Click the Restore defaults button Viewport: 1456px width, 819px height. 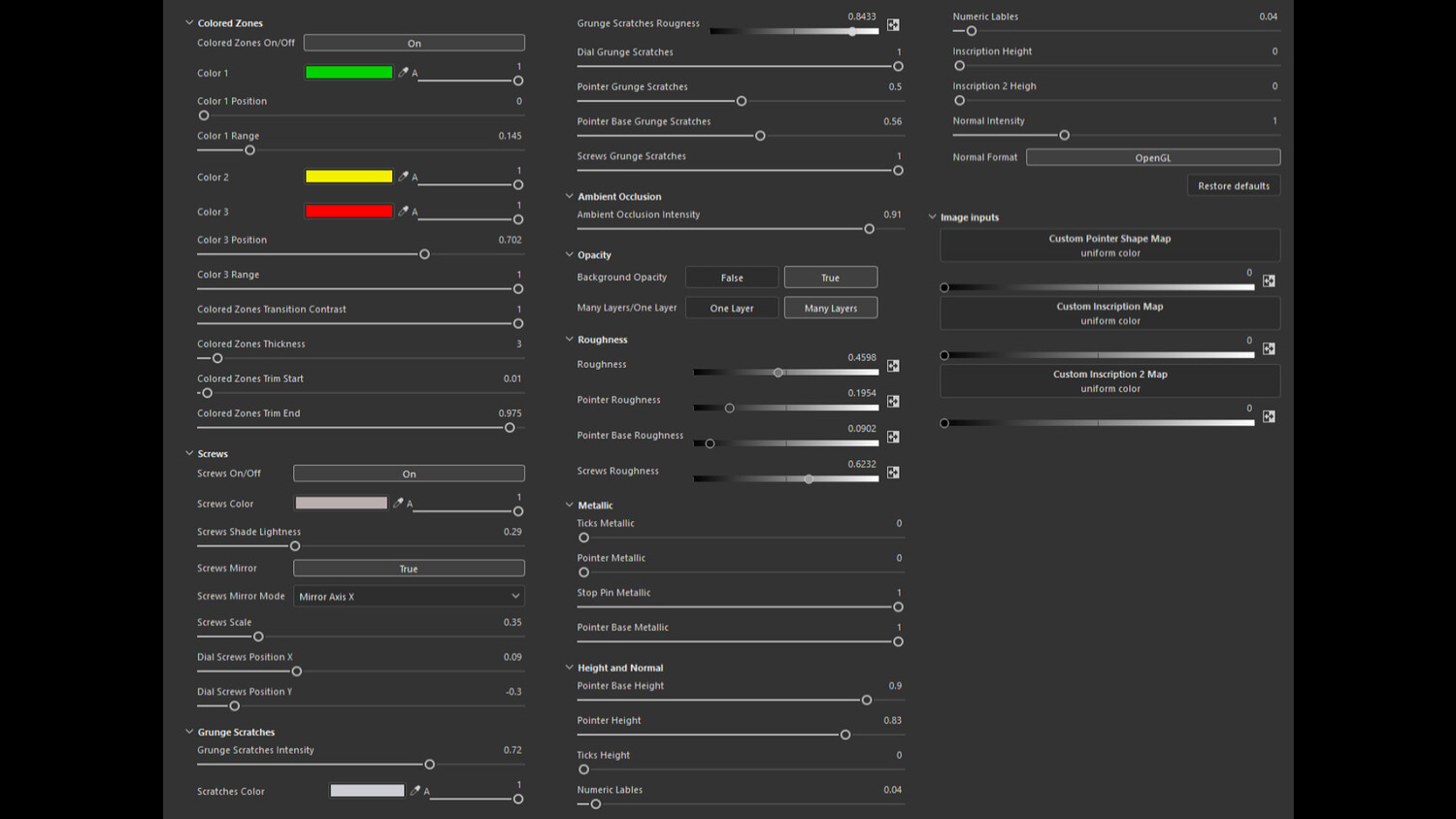[x=1234, y=185]
